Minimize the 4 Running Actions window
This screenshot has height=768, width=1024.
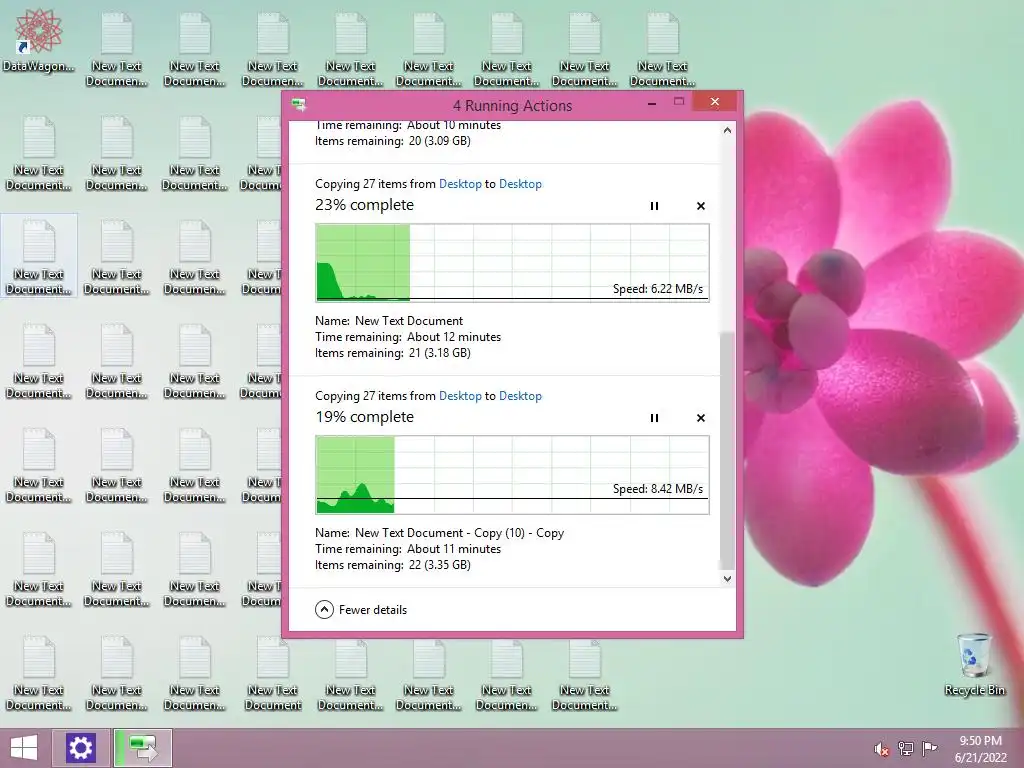coord(652,103)
